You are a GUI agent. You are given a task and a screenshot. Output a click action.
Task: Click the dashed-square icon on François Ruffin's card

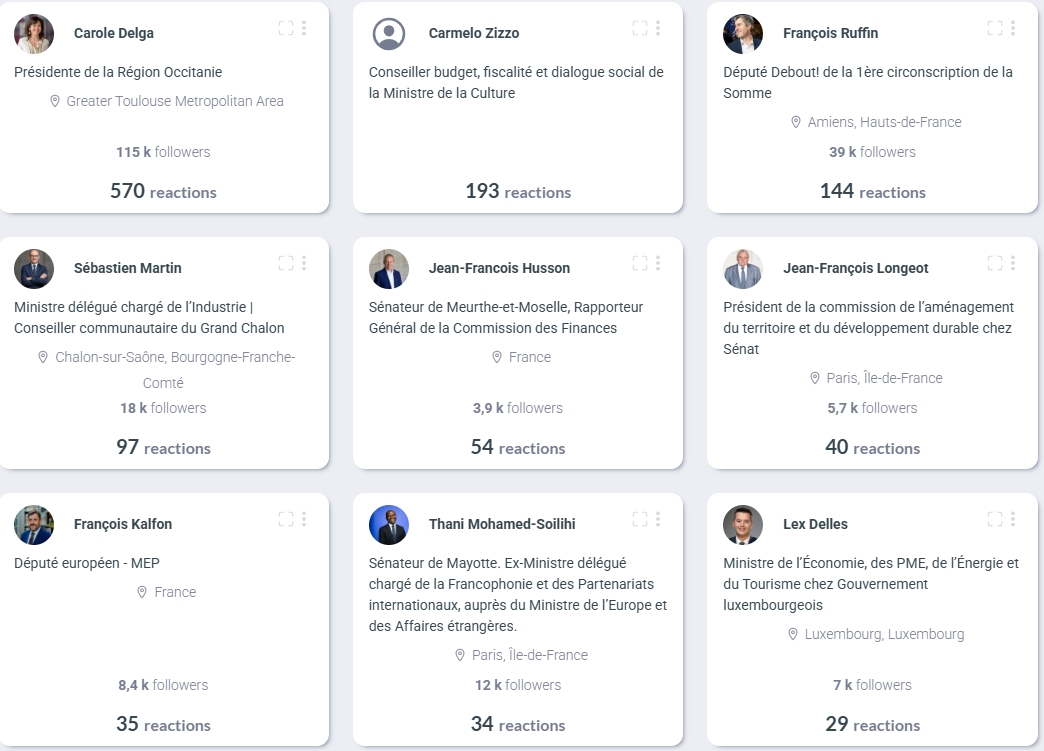(995, 29)
